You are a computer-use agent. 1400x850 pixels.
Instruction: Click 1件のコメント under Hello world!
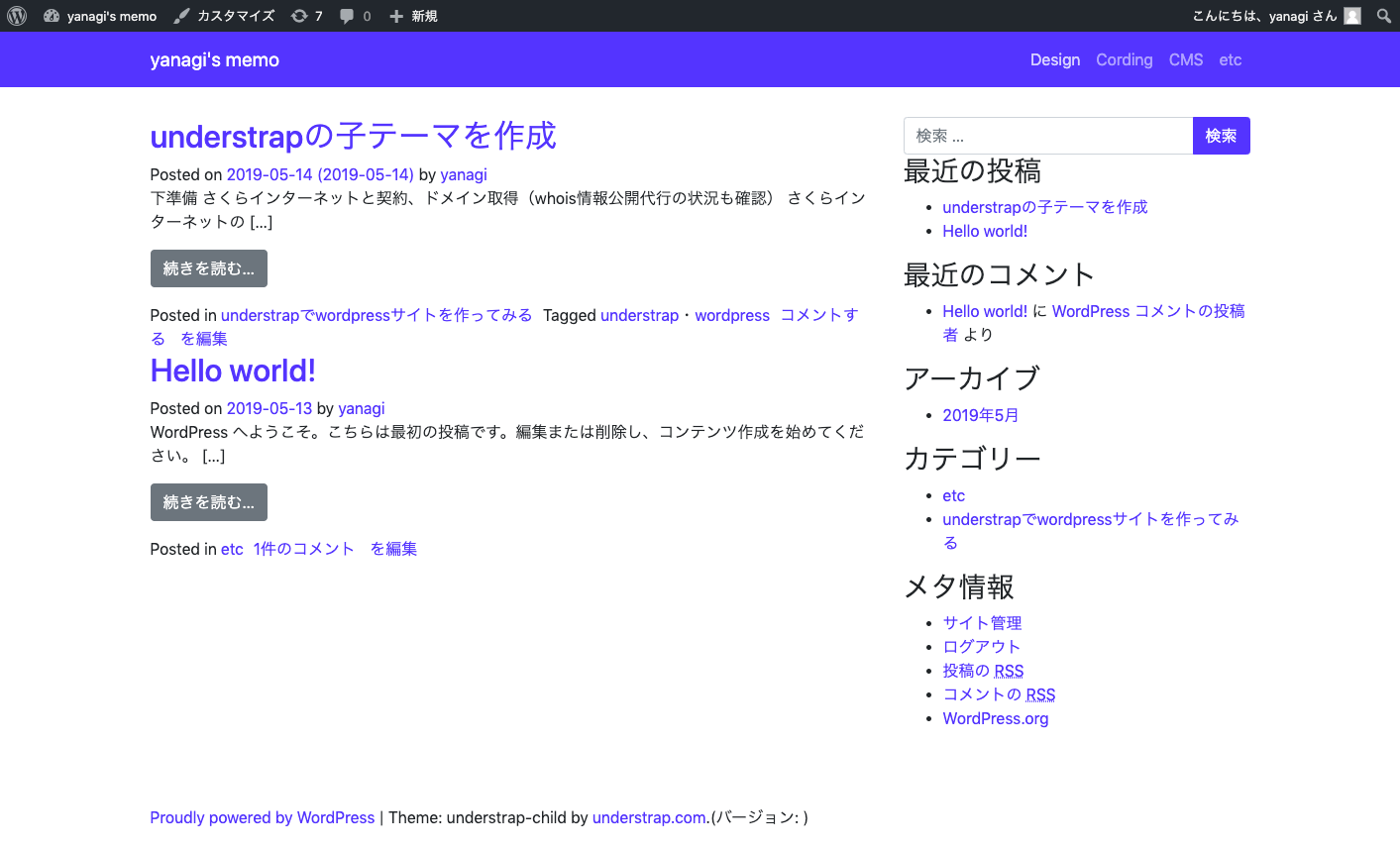[303, 548]
